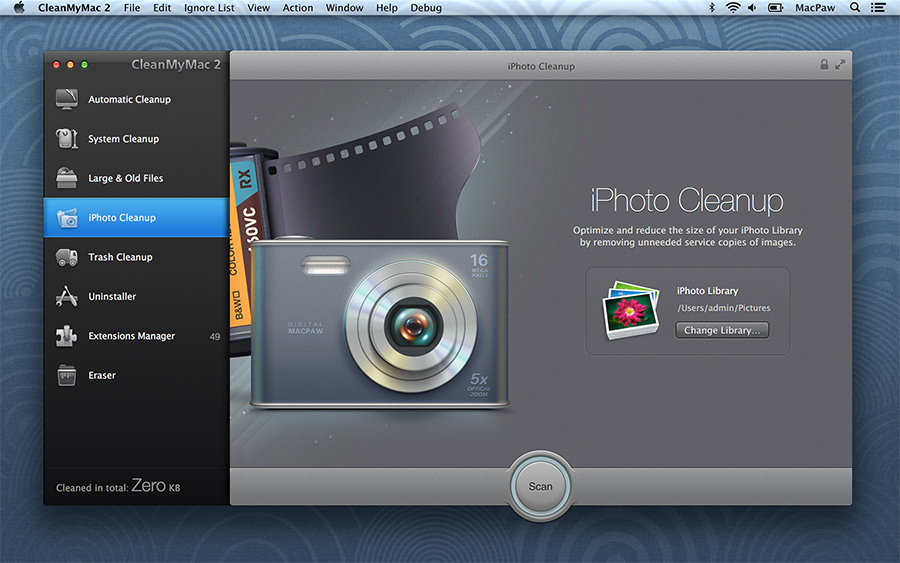Viewport: 900px width, 563px height.
Task: Click MacPaw user name in menu bar
Action: [x=814, y=7]
